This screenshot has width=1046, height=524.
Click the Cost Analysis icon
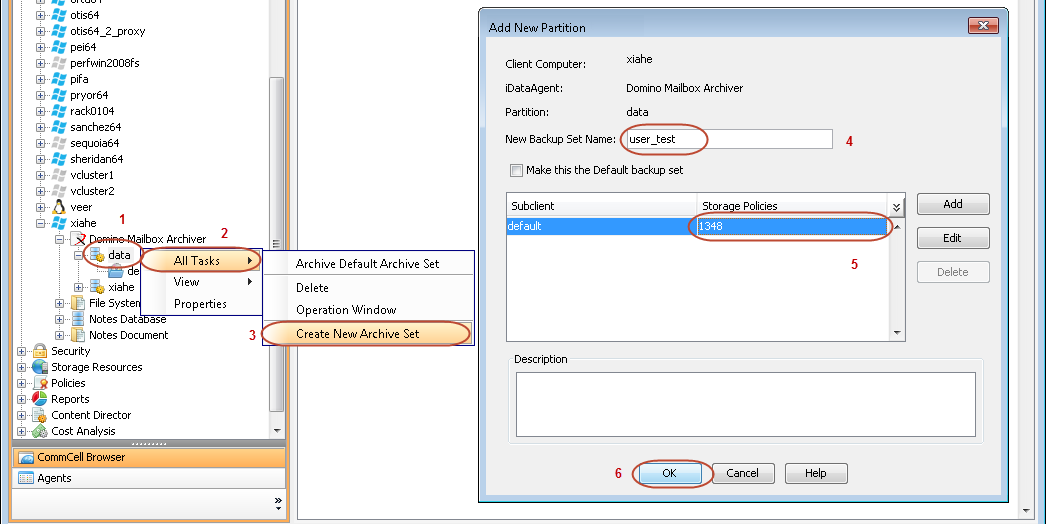point(40,431)
